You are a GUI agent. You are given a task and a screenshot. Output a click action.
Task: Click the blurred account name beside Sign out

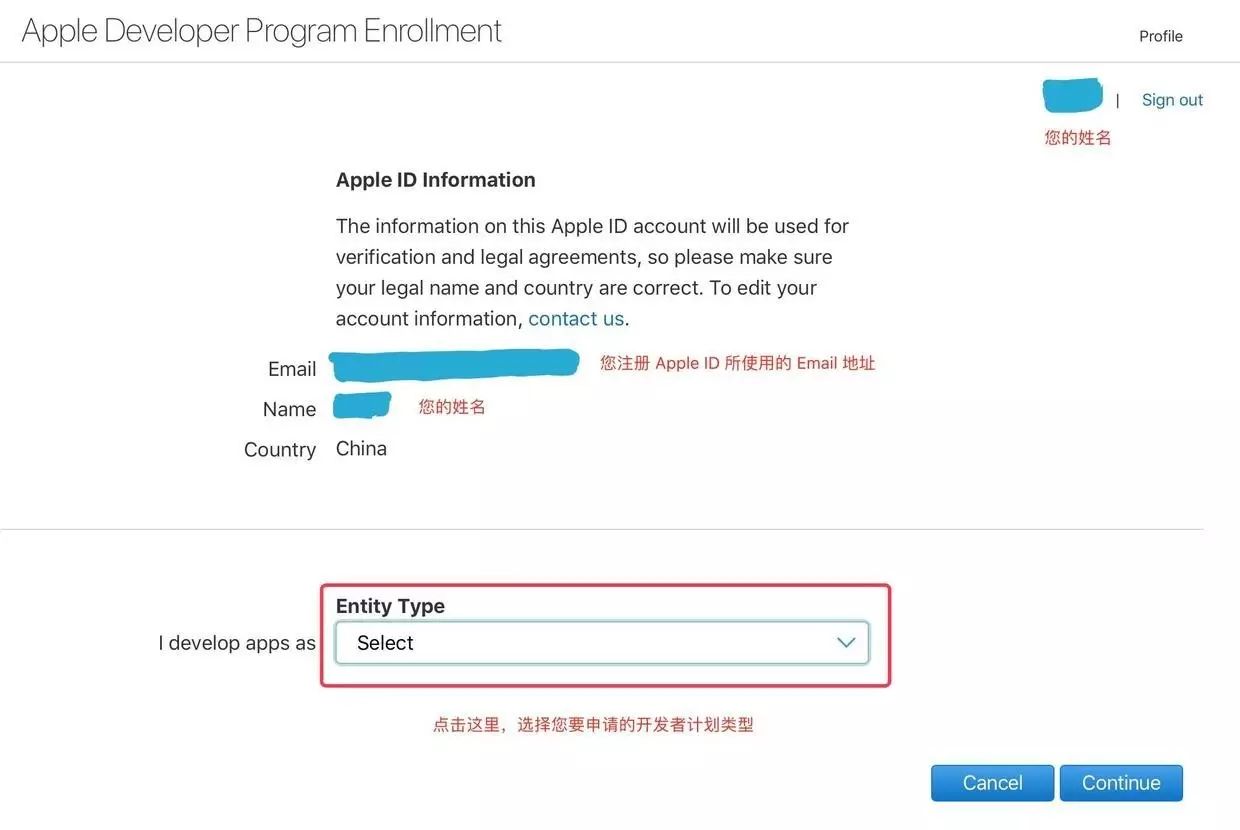[1072, 95]
